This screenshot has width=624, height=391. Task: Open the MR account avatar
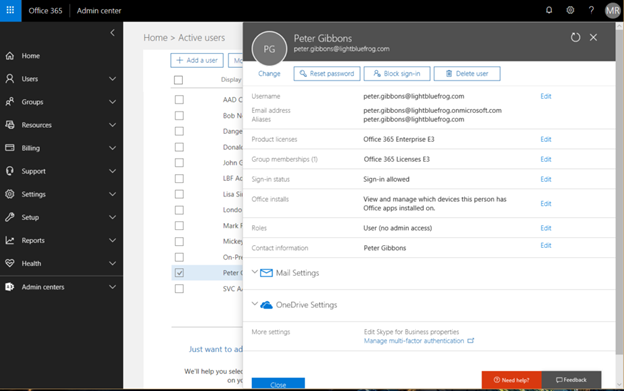(612, 11)
